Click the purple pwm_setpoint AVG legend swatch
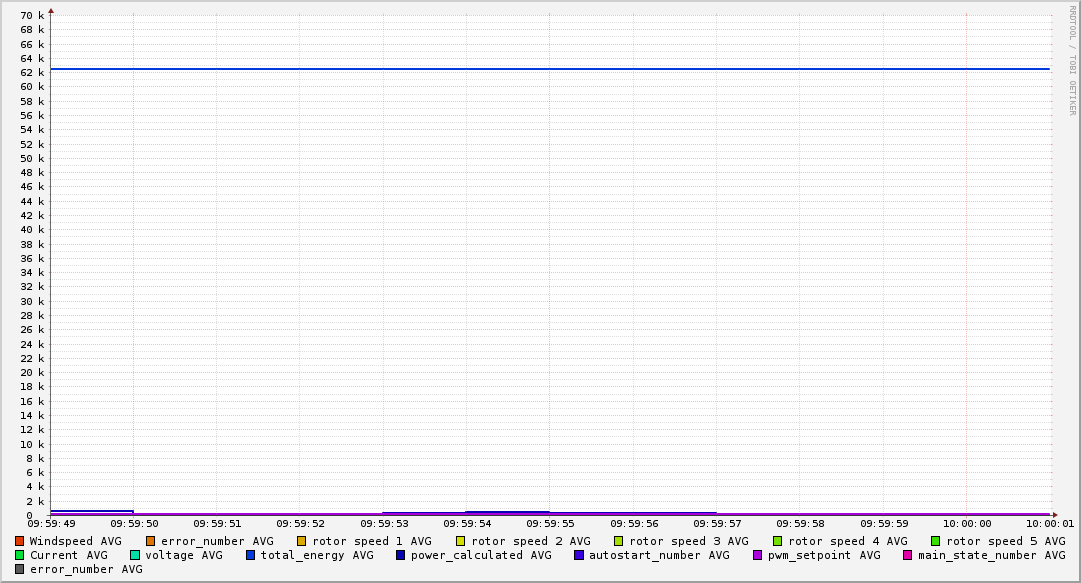This screenshot has height=583, width=1081. 757,555
